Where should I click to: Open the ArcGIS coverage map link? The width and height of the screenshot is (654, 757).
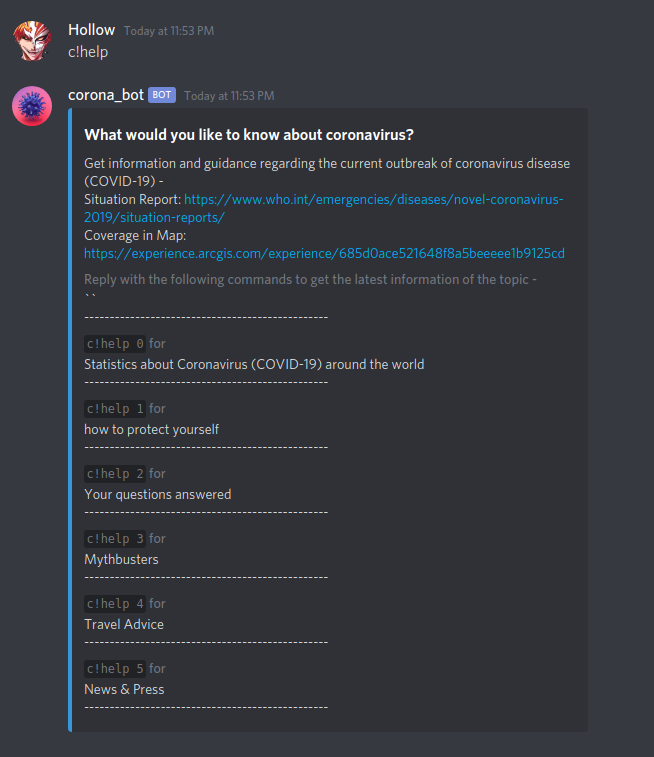click(x=324, y=253)
